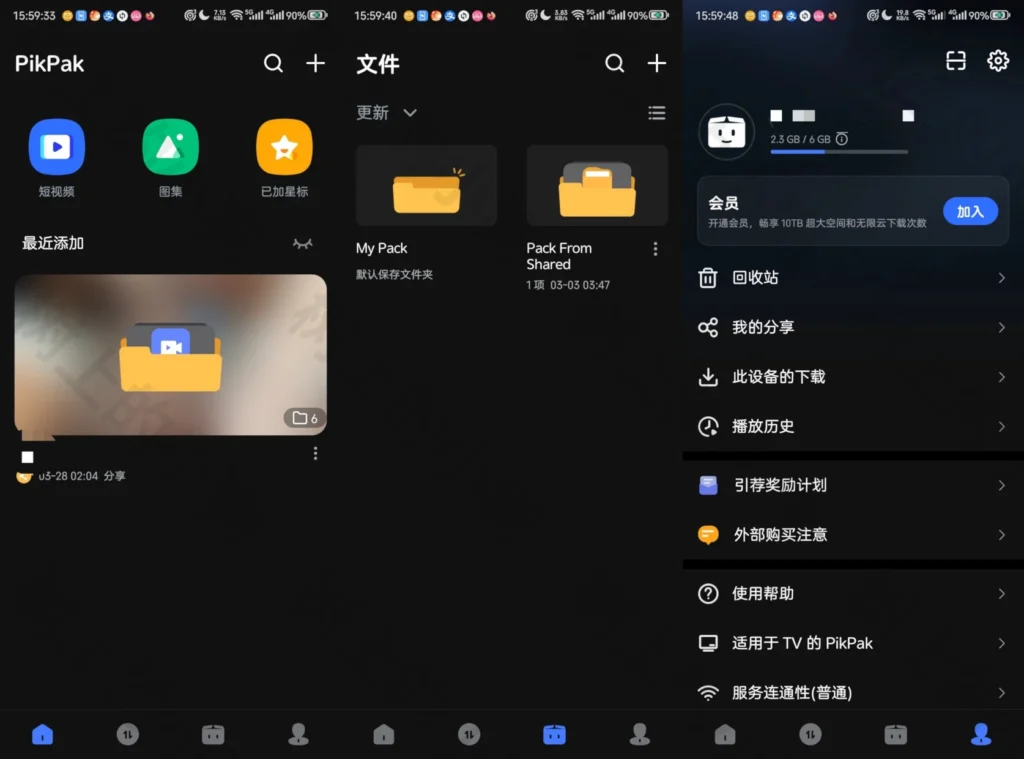The image size is (1024, 759).
Task: Open 播放历史 playback history
Action: [x=852, y=426]
